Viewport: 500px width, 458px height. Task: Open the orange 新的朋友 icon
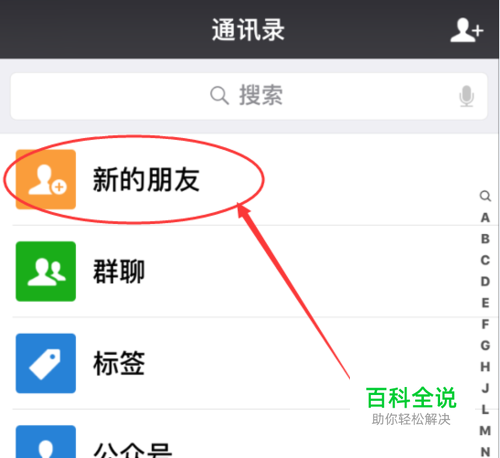46,179
